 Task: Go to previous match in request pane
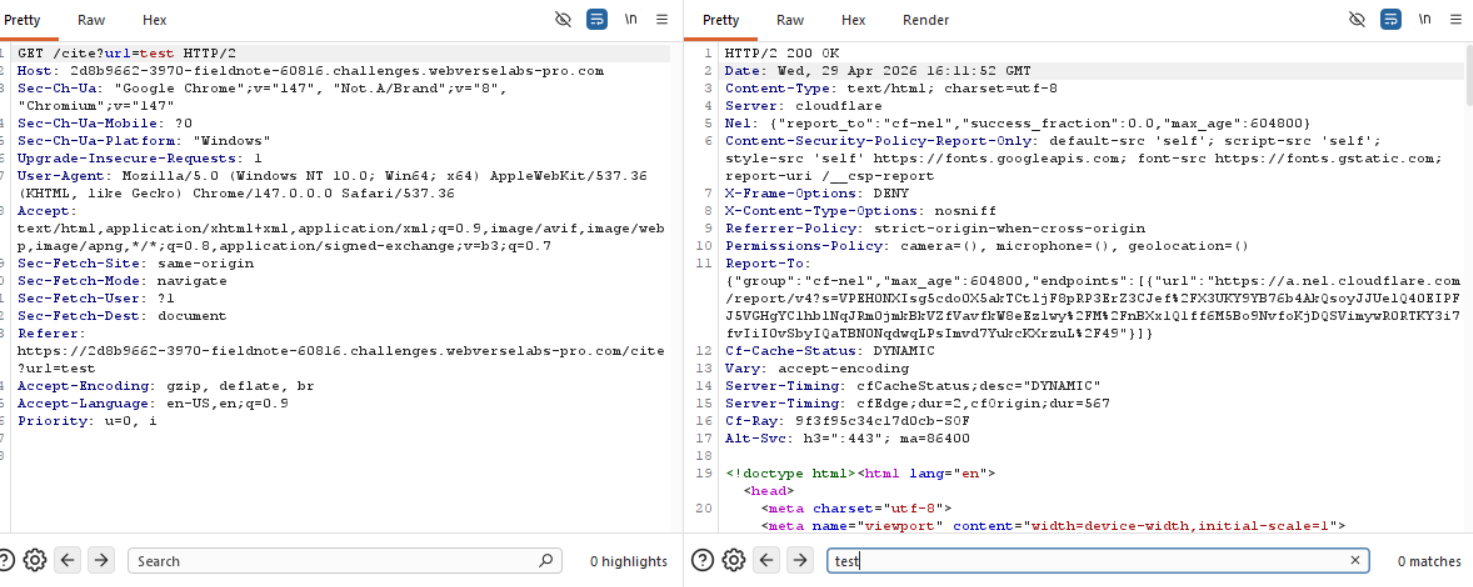(x=68, y=560)
